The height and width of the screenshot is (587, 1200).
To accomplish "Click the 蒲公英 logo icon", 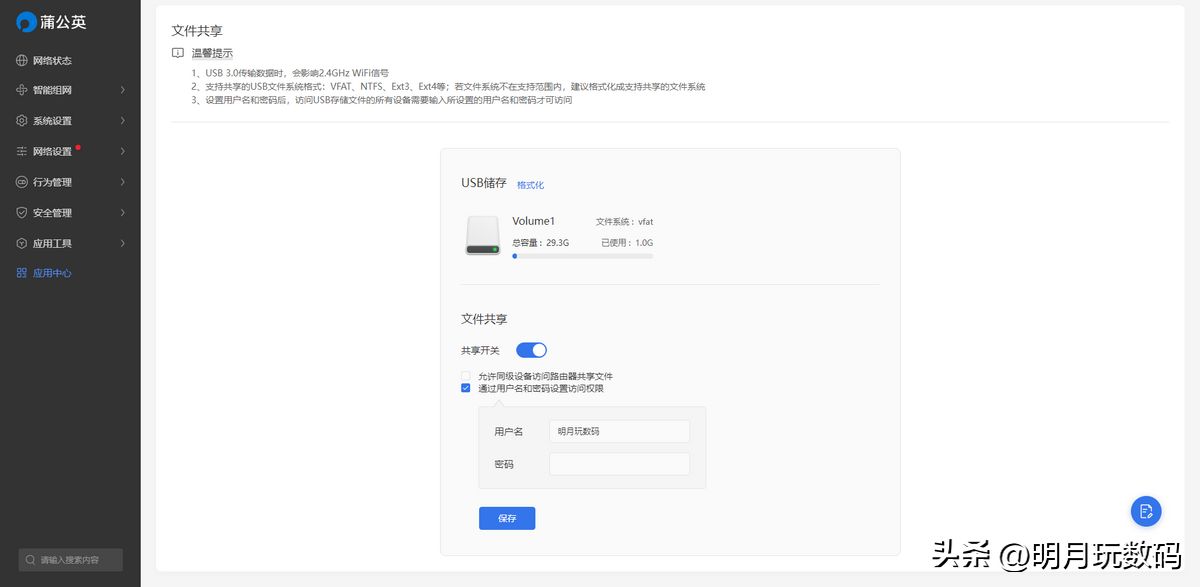I will (26, 22).
